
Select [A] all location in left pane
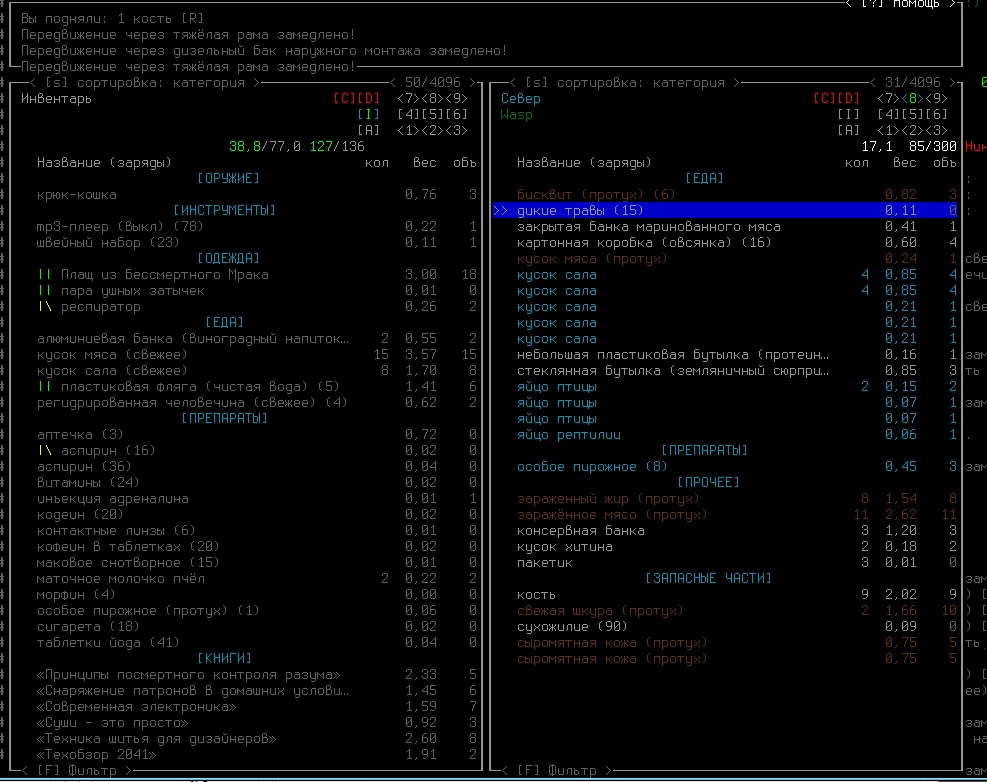click(368, 130)
